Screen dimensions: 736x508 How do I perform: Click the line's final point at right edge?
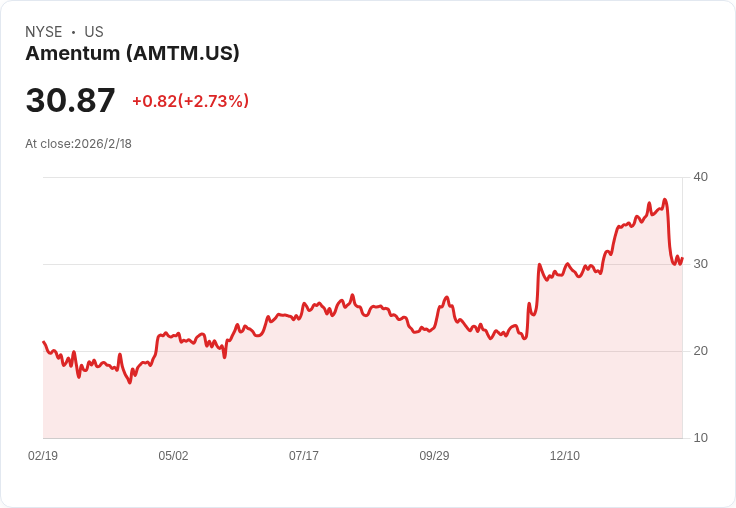click(682, 258)
